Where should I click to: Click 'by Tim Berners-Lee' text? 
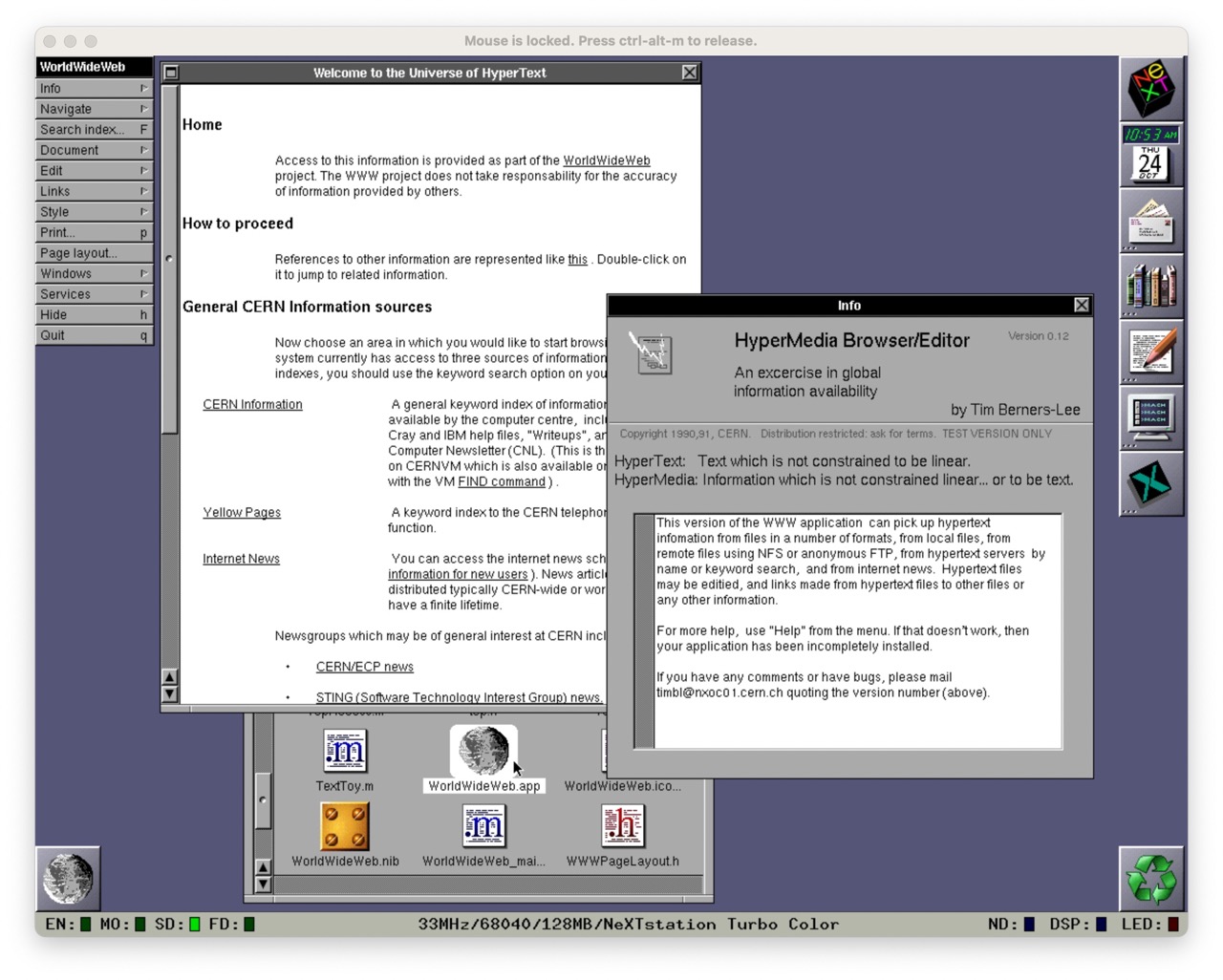point(1015,410)
